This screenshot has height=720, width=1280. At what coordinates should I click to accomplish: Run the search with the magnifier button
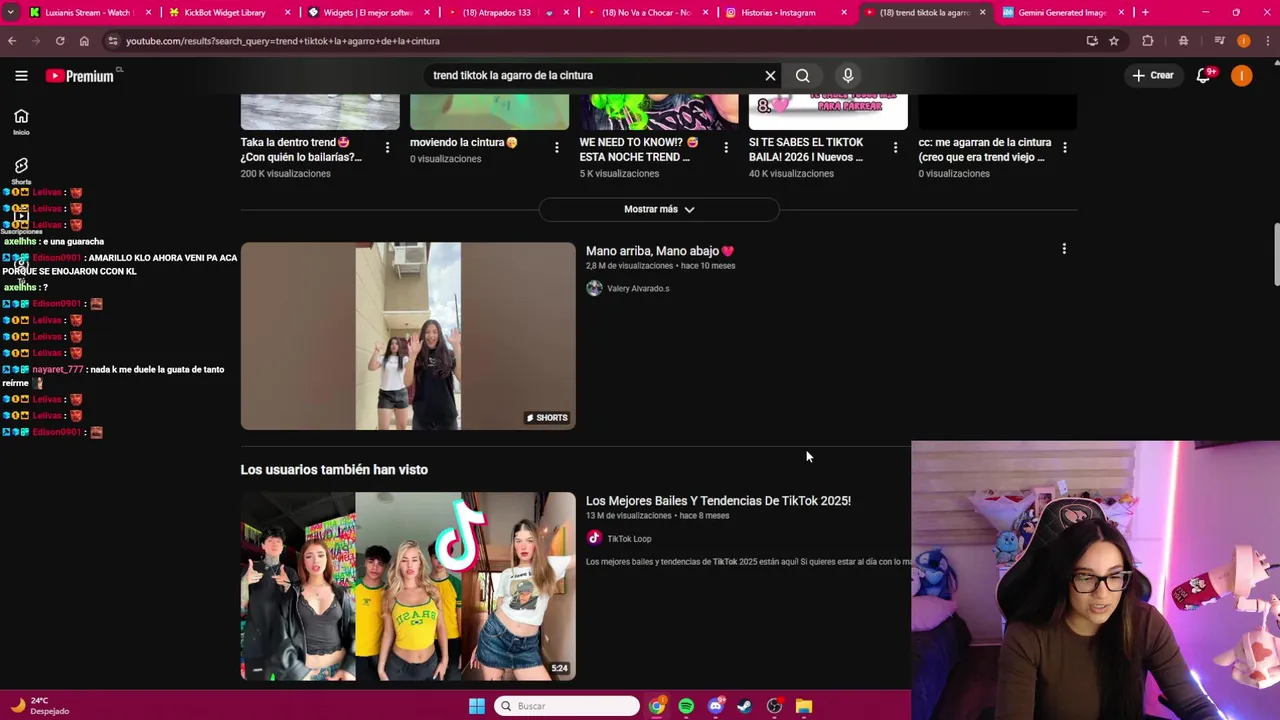802,76
